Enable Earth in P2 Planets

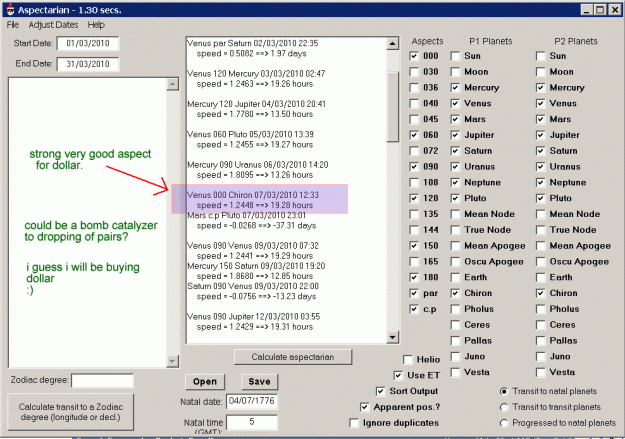click(x=540, y=278)
